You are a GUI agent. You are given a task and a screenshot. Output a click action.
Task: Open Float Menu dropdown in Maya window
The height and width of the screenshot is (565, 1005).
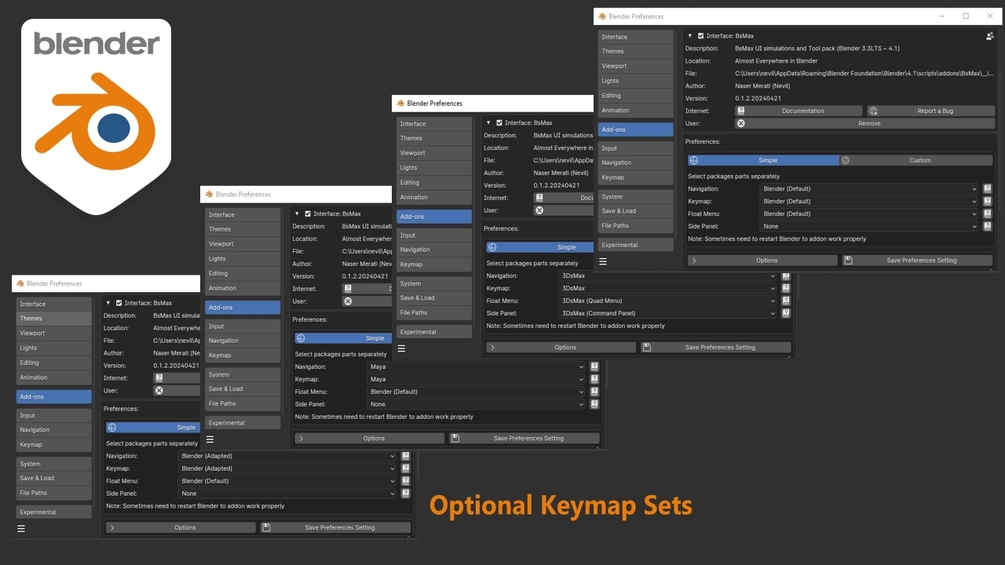click(476, 391)
